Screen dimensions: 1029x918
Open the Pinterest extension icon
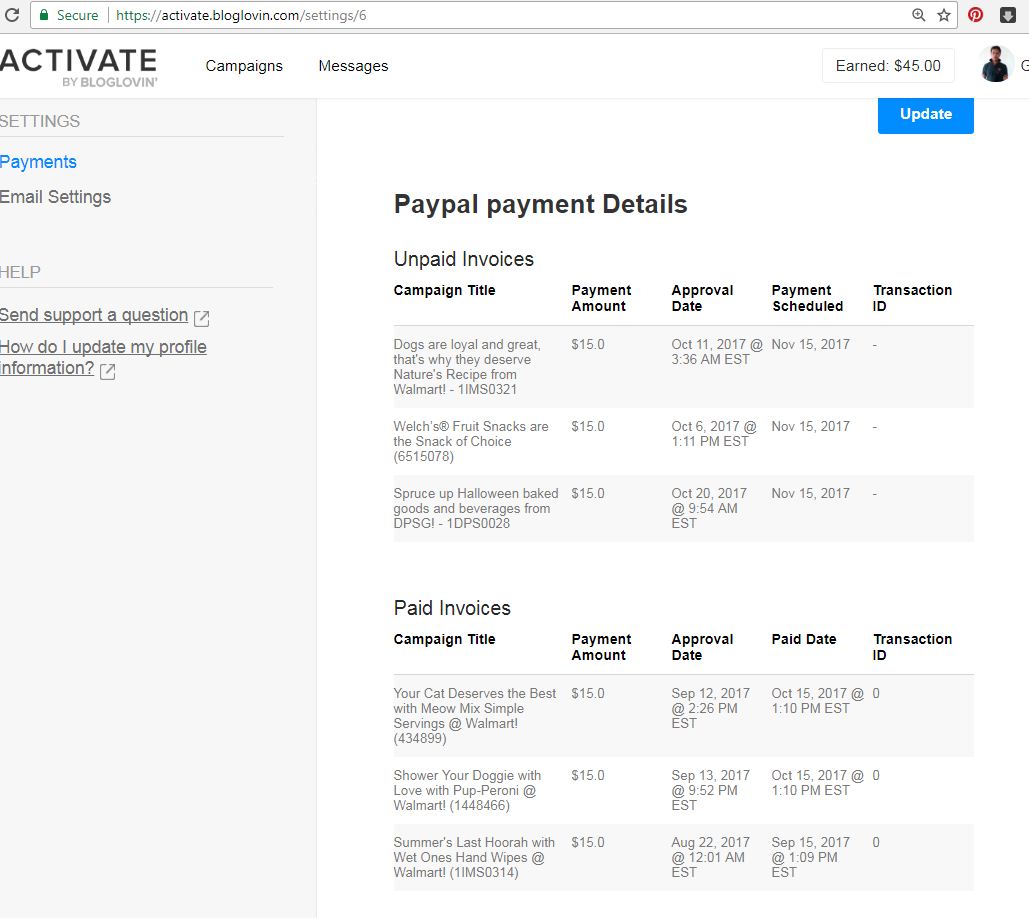976,14
